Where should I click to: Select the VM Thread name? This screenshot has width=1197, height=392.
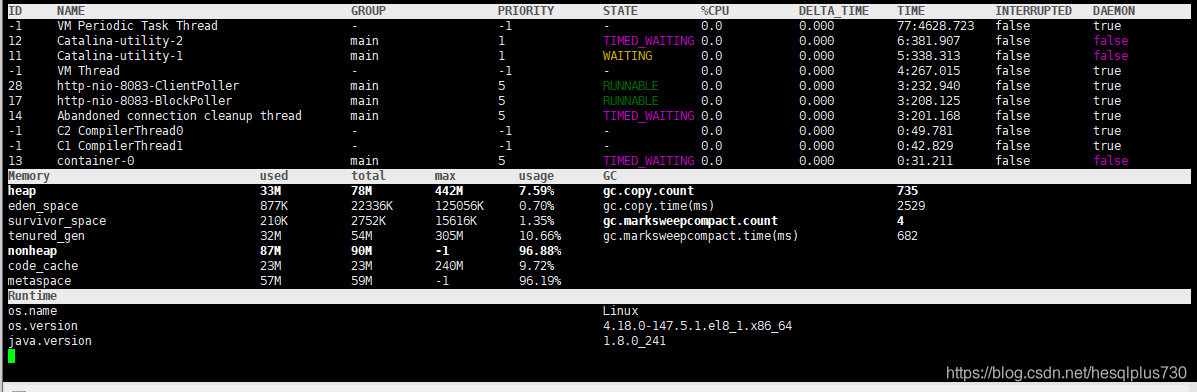click(x=88, y=71)
